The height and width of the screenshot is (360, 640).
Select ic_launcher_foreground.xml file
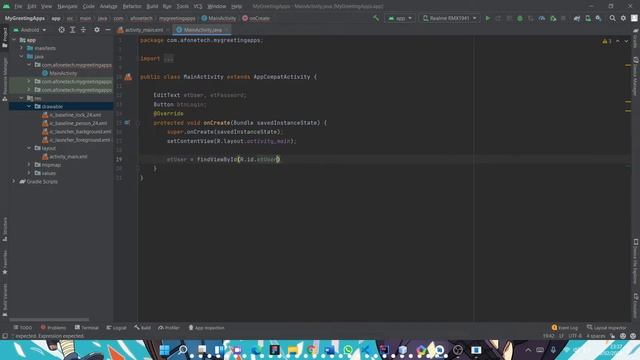click(x=80, y=140)
